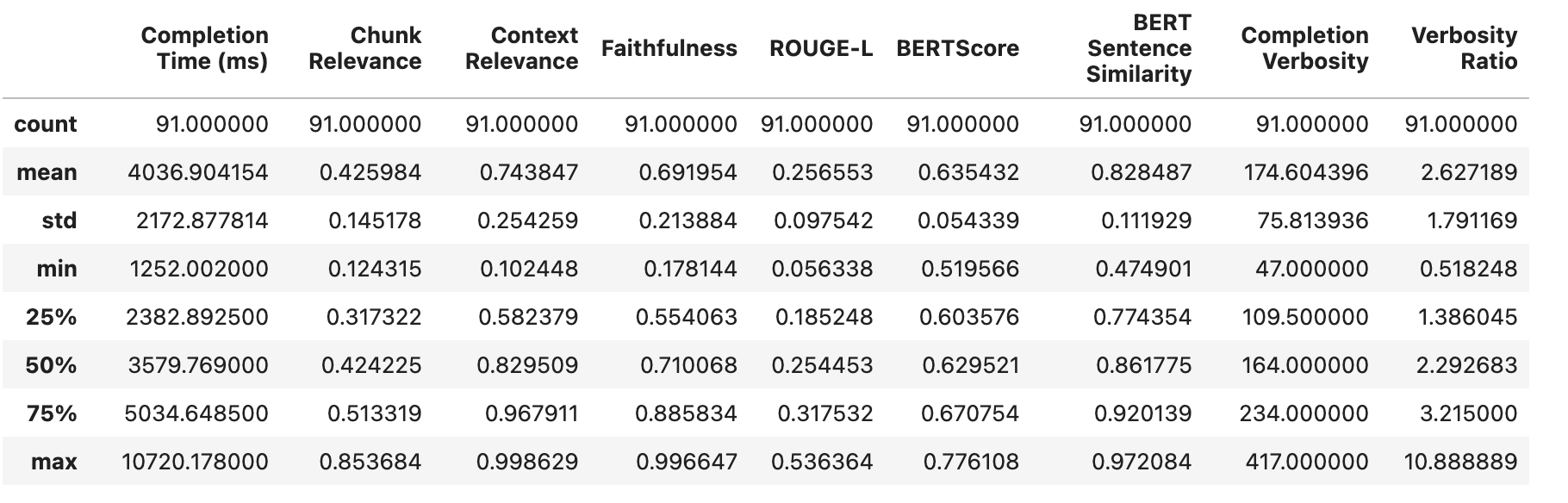This screenshot has width=1568, height=503.
Task: Click the 75% row label
Action: click(x=51, y=413)
